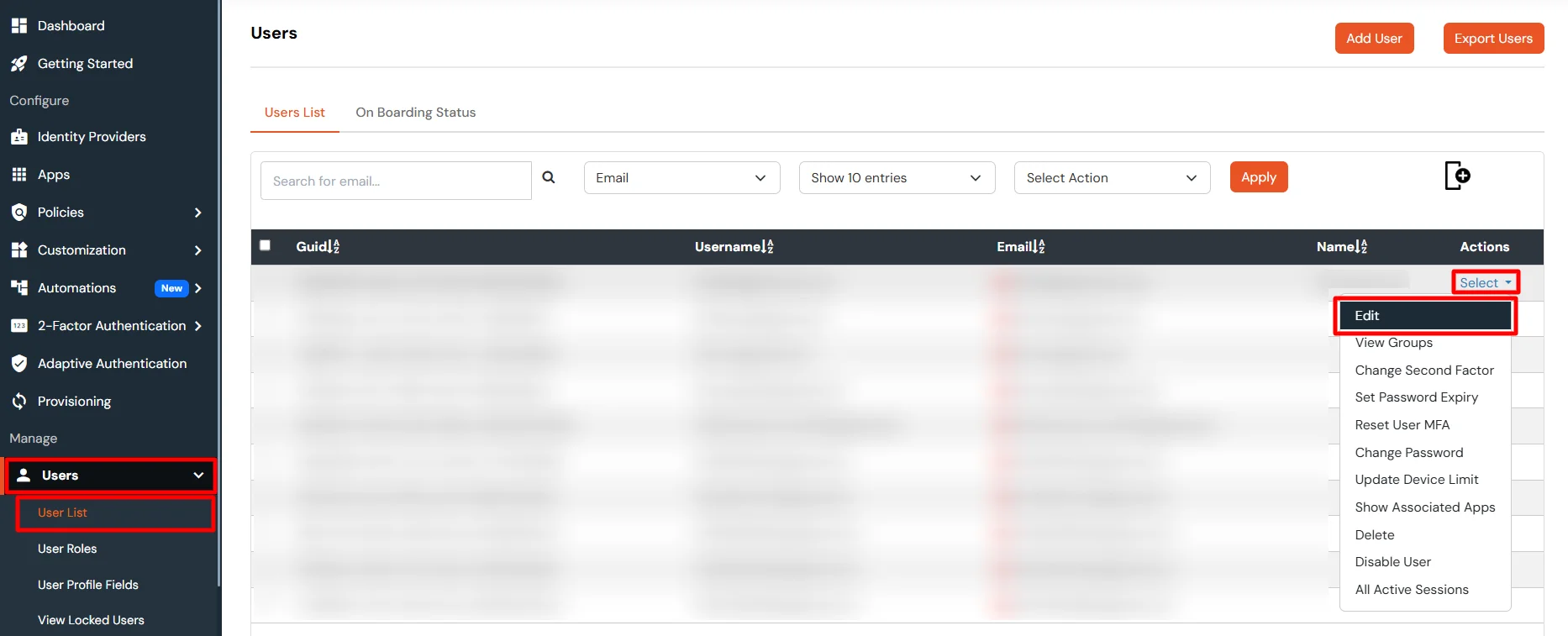Image resolution: width=1568 pixels, height=636 pixels.
Task: Click the Getting Started label text
Action: [x=85, y=64]
